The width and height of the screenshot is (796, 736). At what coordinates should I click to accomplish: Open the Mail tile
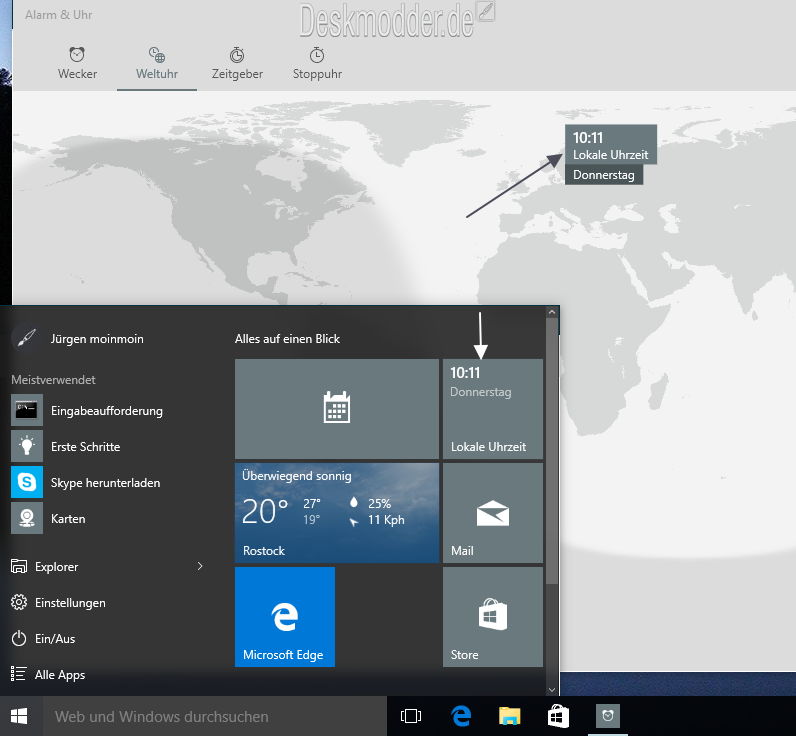pyautogui.click(x=493, y=513)
